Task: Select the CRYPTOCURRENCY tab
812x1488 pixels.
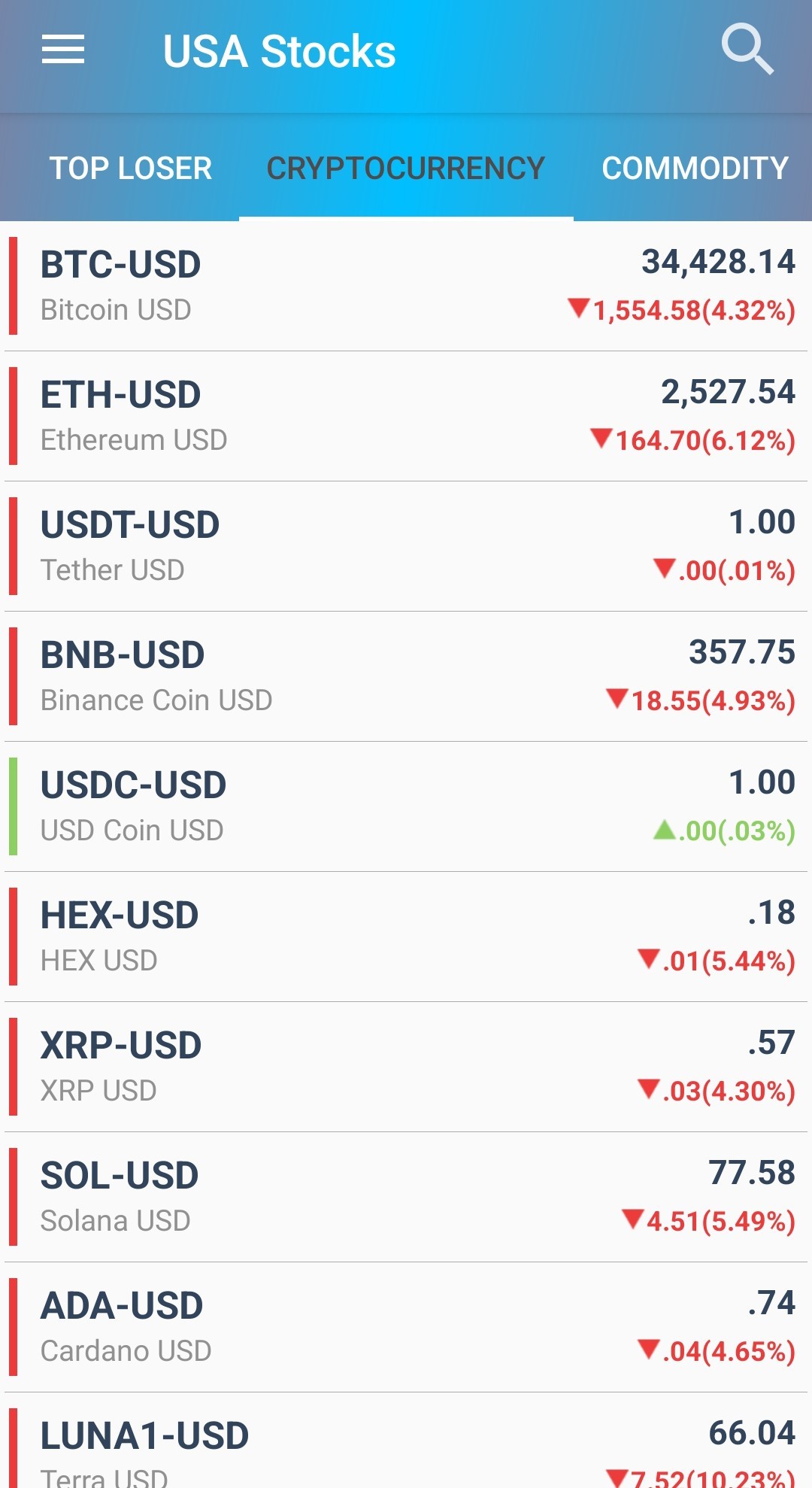Action: 406,169
